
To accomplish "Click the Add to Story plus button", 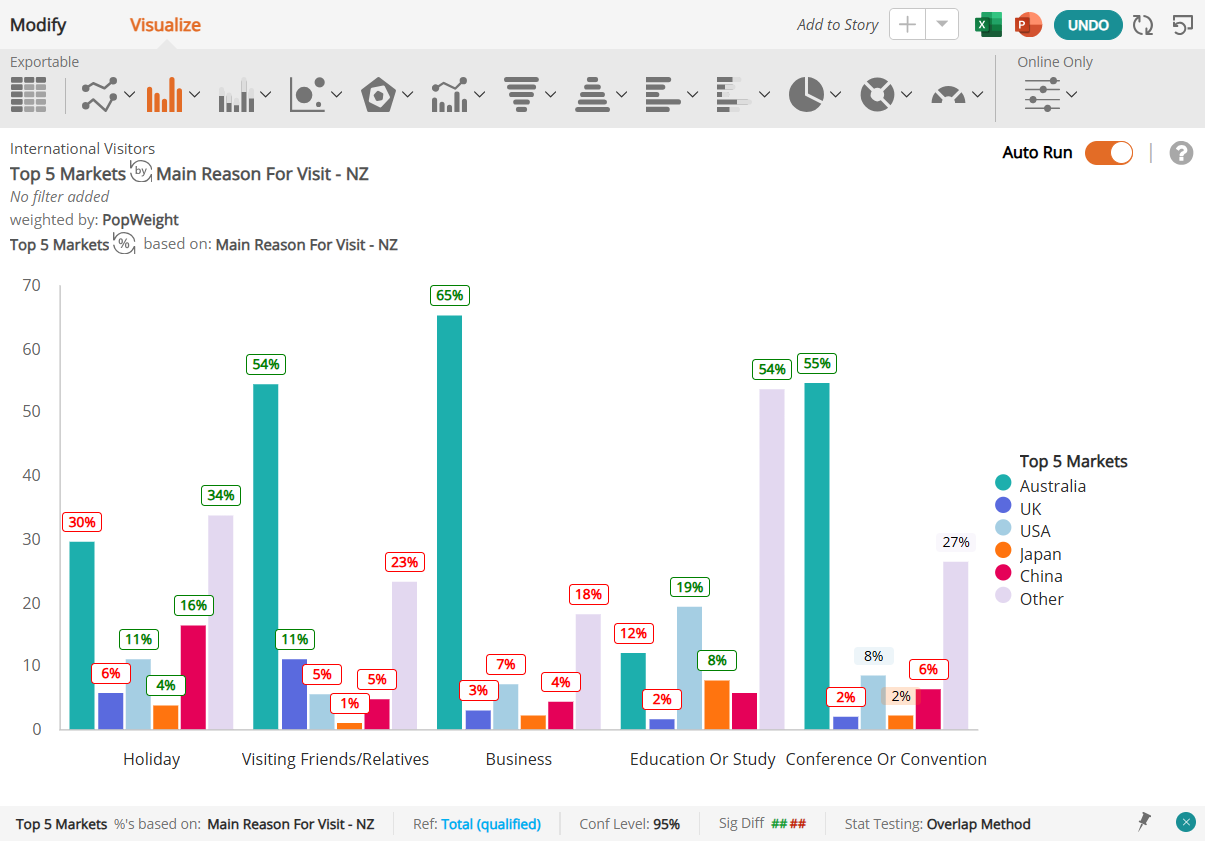I will [907, 25].
